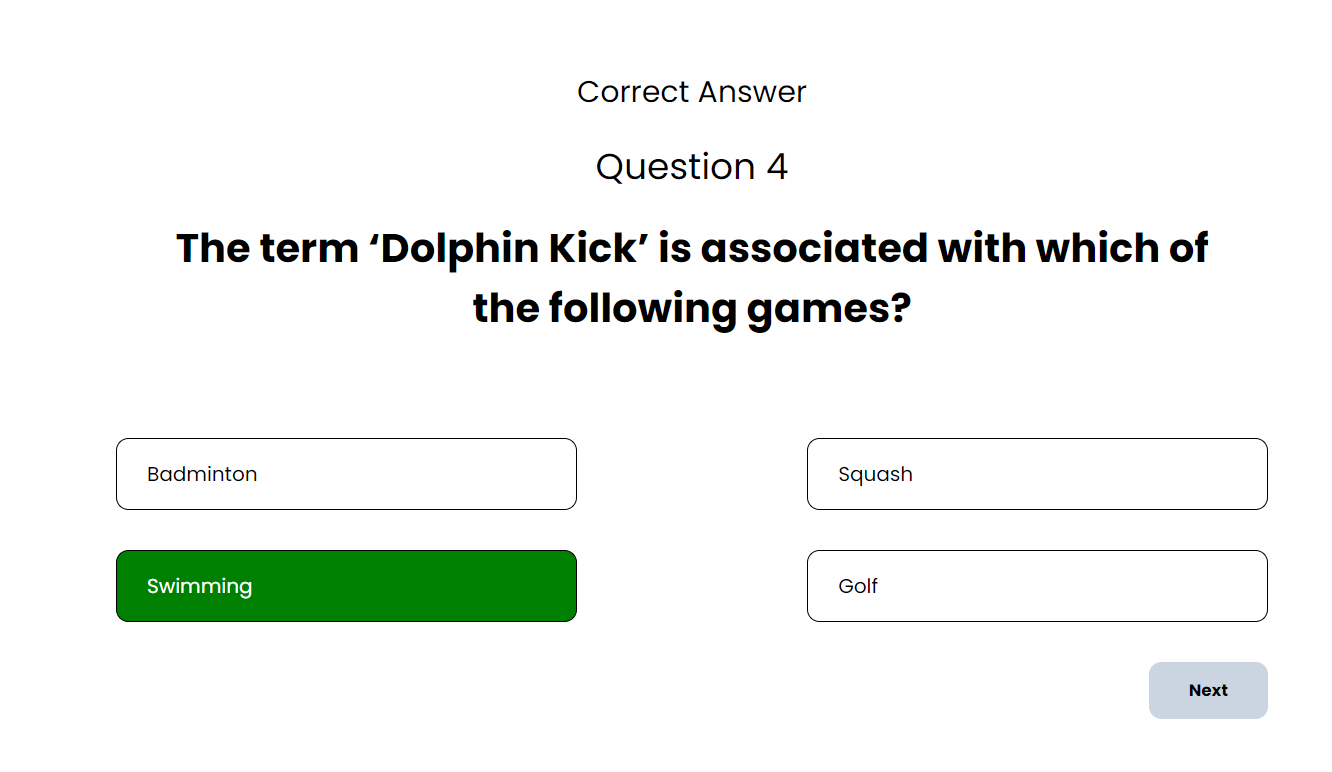Click the Question 4 label
The height and width of the screenshot is (772, 1332).
691,167
